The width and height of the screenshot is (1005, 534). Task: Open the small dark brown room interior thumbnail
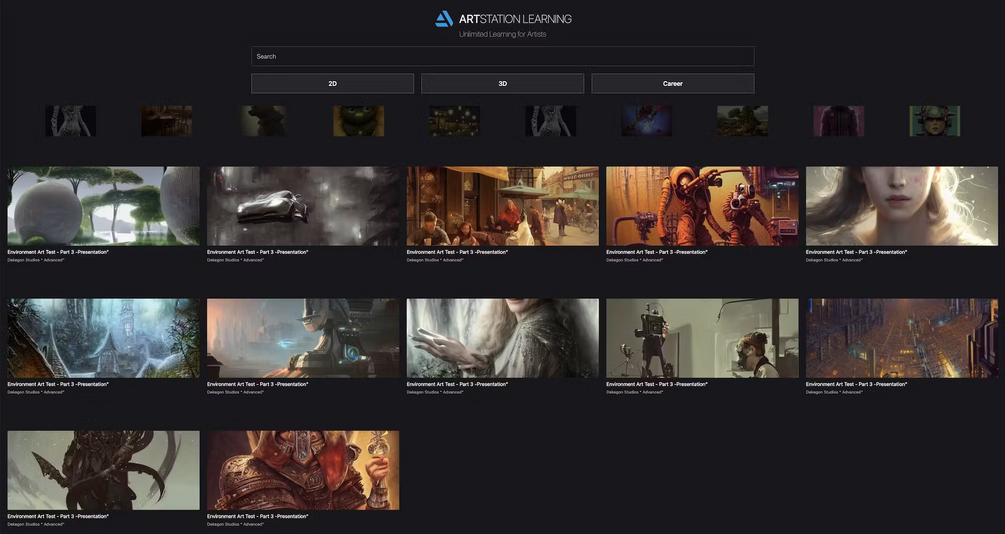point(167,121)
